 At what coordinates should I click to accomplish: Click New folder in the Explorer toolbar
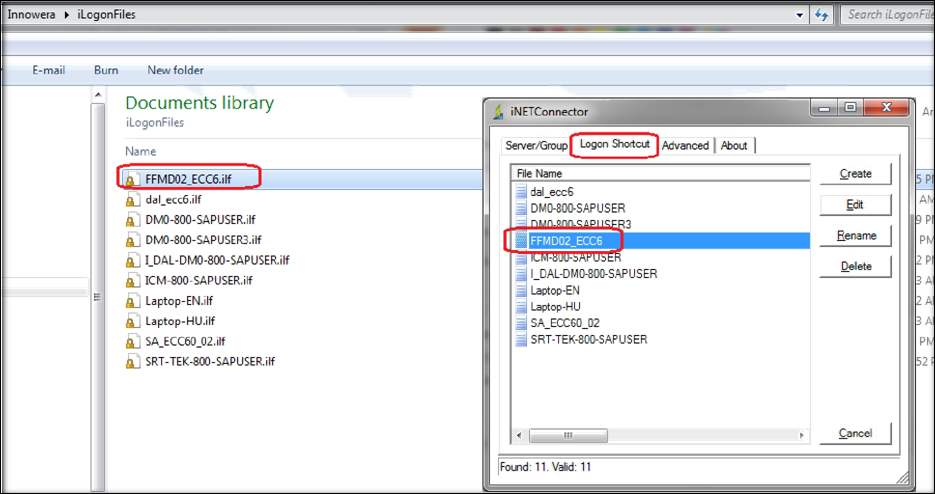tap(175, 70)
